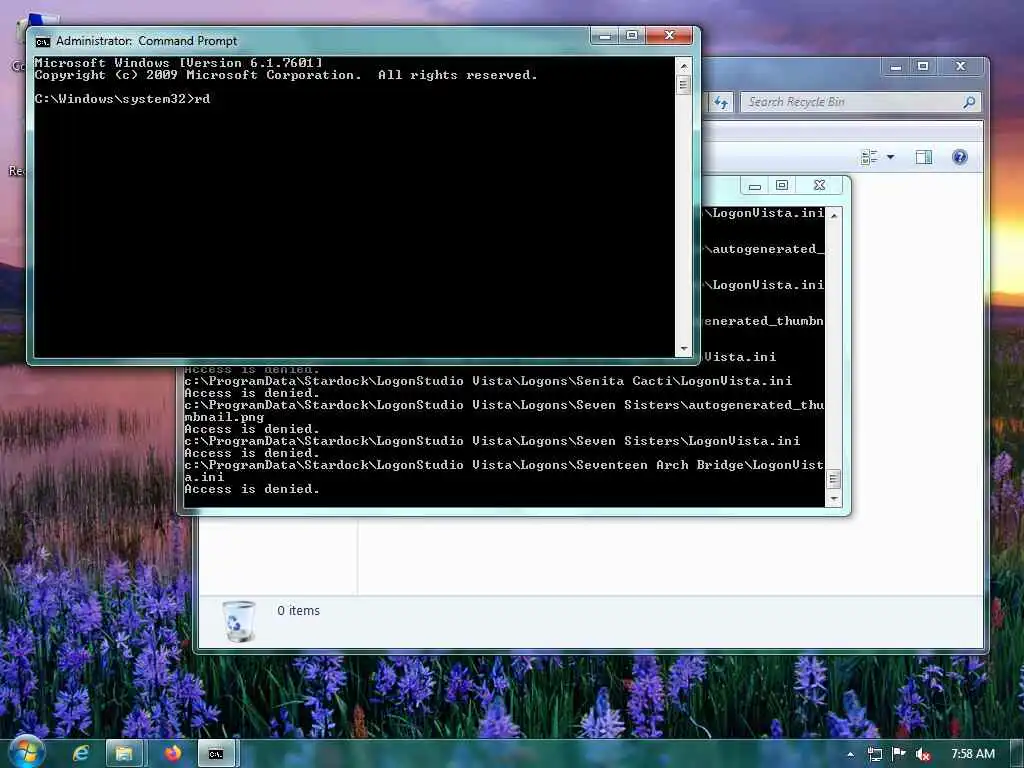Open the view options dropdown arrow
This screenshot has height=768, width=1024.
(890, 157)
